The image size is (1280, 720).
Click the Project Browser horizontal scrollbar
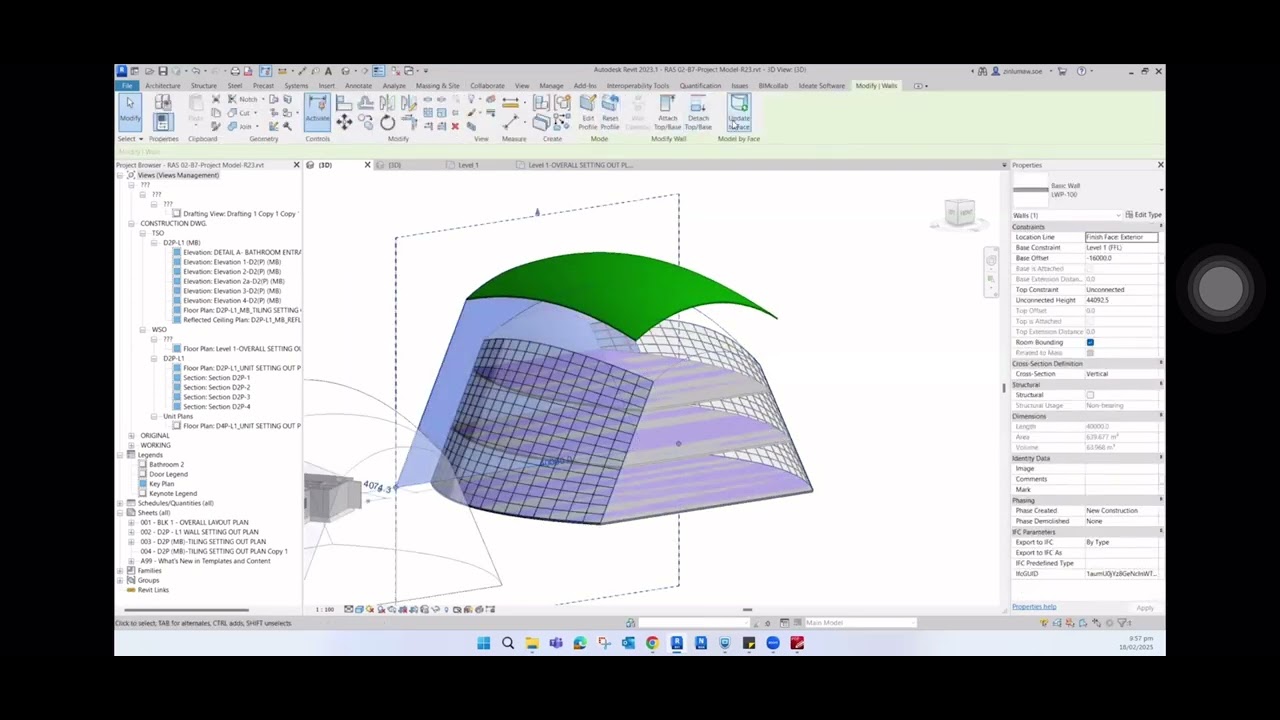tap(187, 610)
